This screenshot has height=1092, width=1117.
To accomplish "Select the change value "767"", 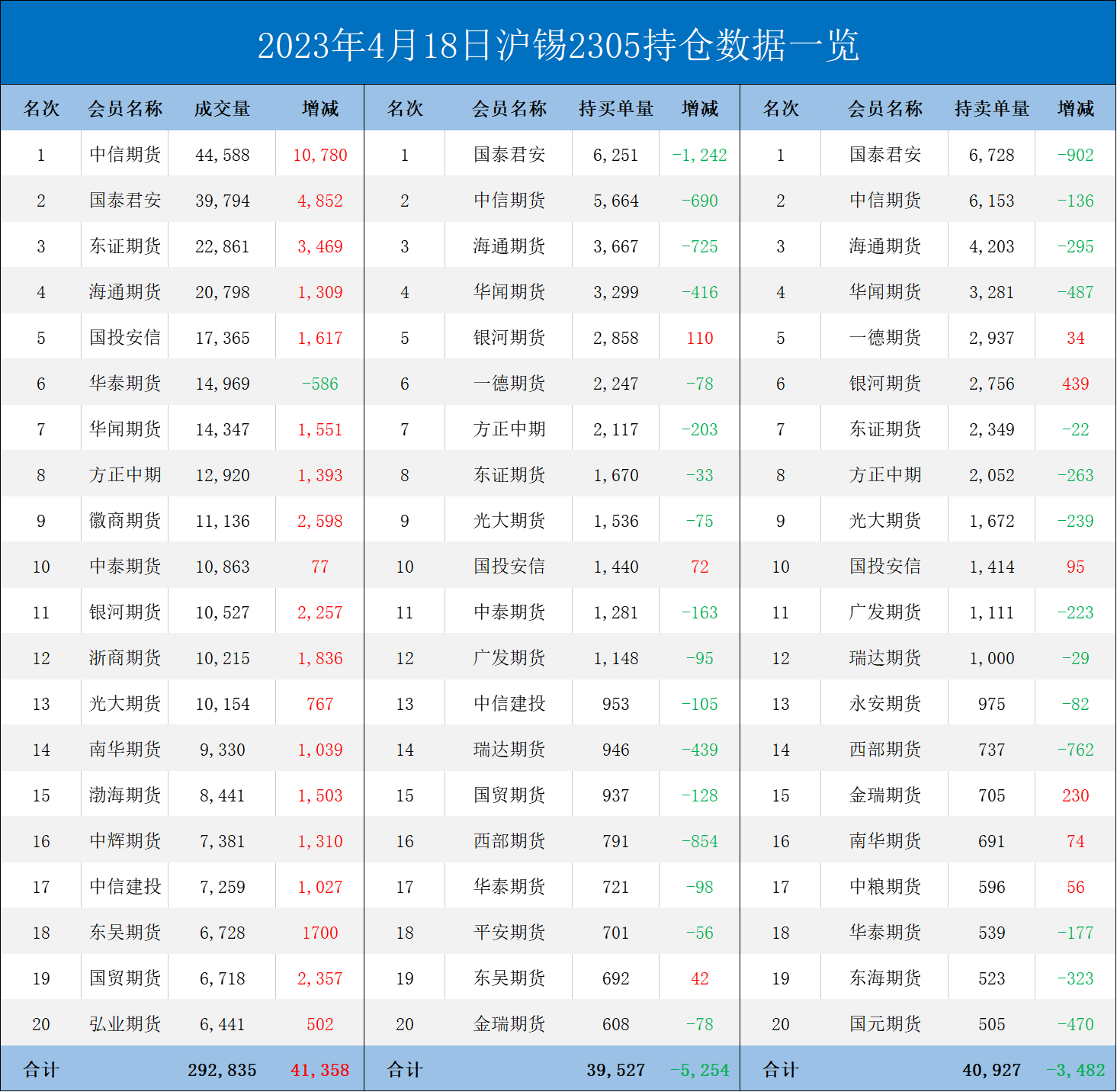I will pos(320,704).
